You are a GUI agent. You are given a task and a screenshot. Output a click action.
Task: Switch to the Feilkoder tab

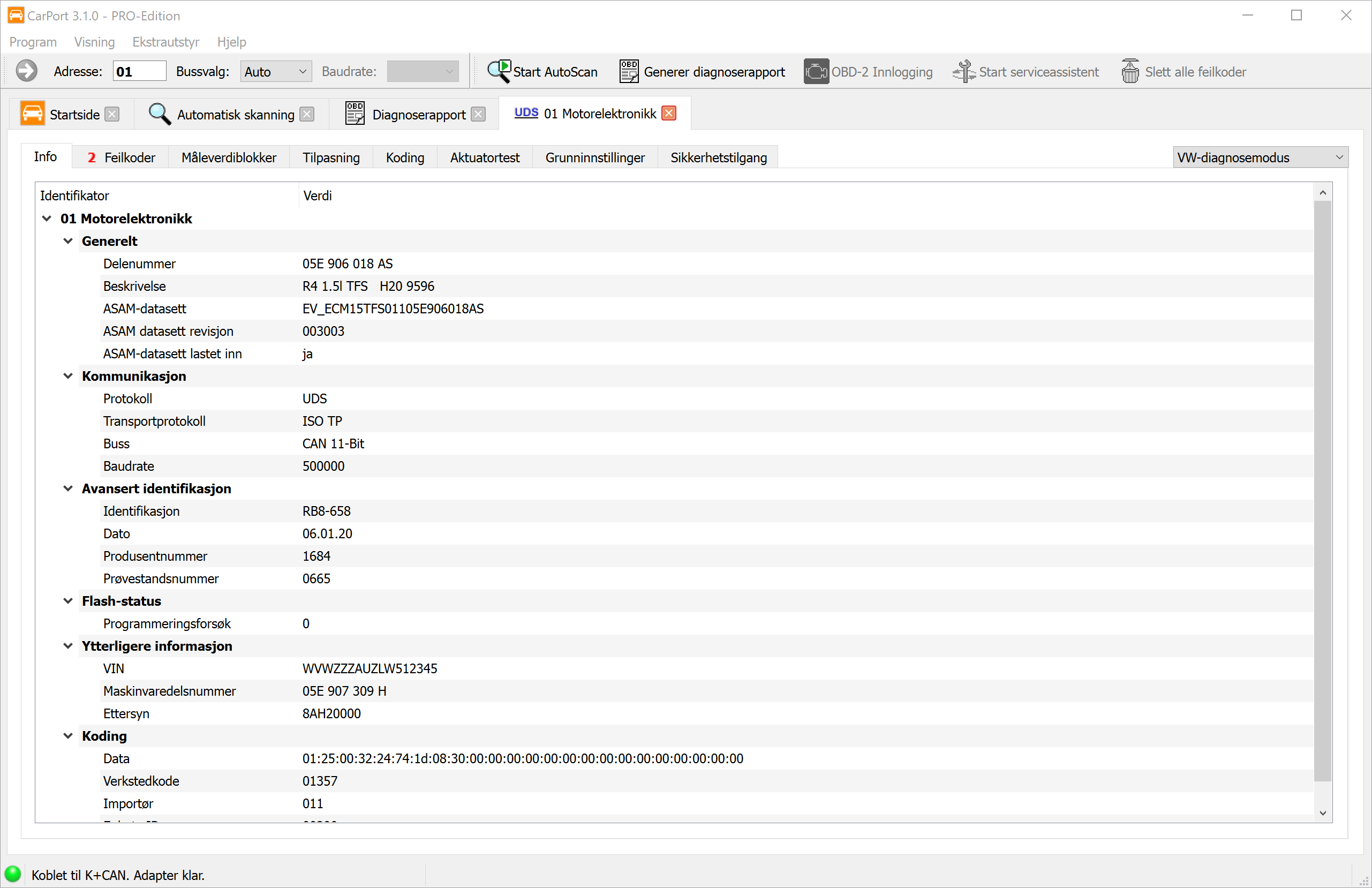pos(121,157)
